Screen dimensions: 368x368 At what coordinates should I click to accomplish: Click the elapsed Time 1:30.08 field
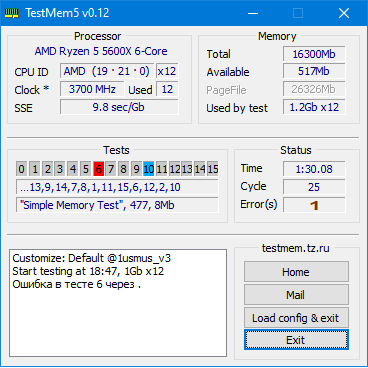(x=314, y=169)
